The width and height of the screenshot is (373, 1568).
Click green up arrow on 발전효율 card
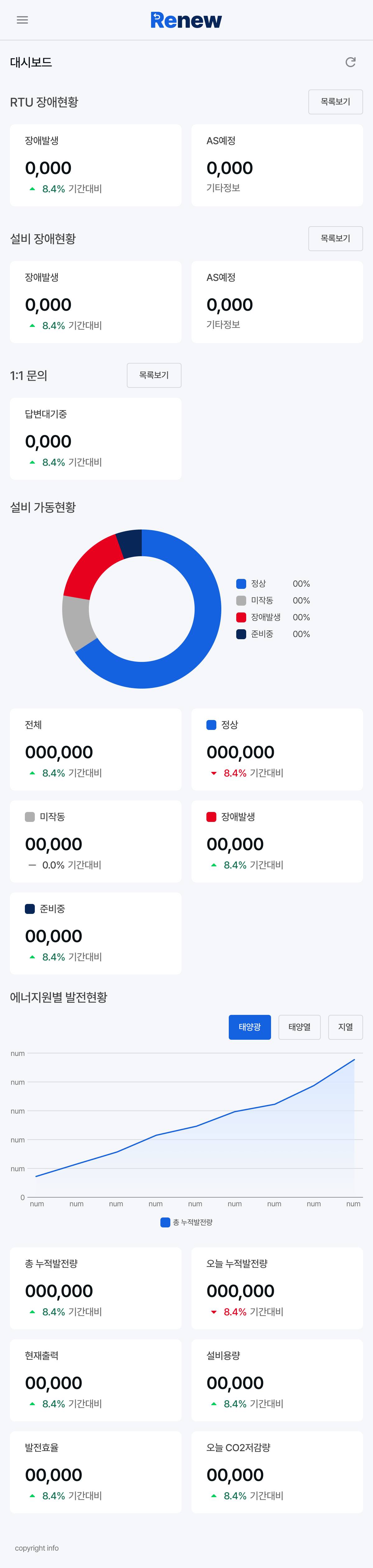(32, 1496)
